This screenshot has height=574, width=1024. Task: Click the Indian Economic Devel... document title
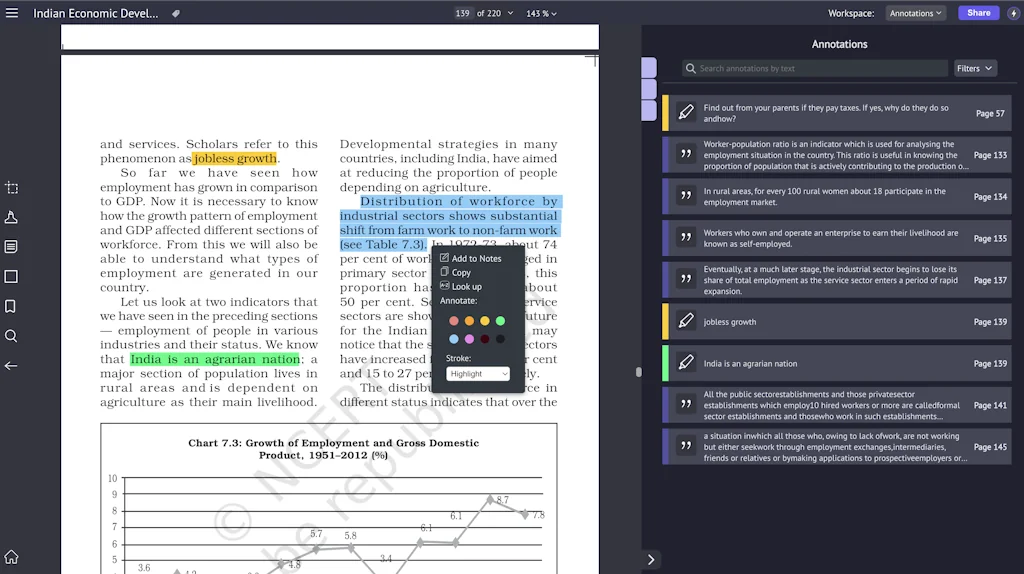click(96, 13)
